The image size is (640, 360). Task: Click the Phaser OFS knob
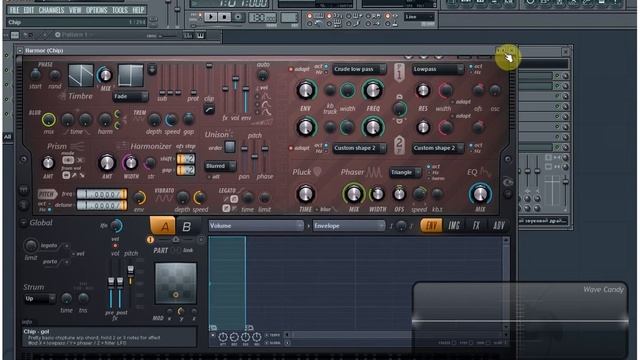coord(399,194)
